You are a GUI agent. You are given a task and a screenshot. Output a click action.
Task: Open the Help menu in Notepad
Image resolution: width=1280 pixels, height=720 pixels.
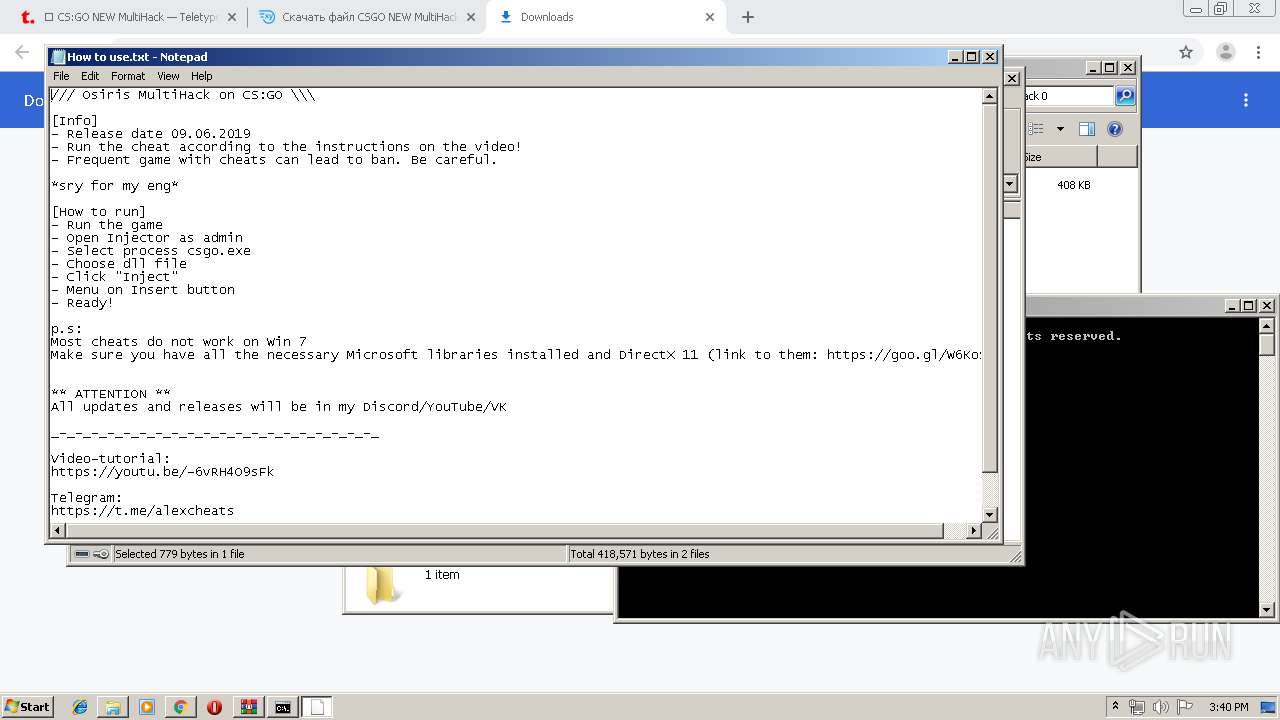pos(202,76)
